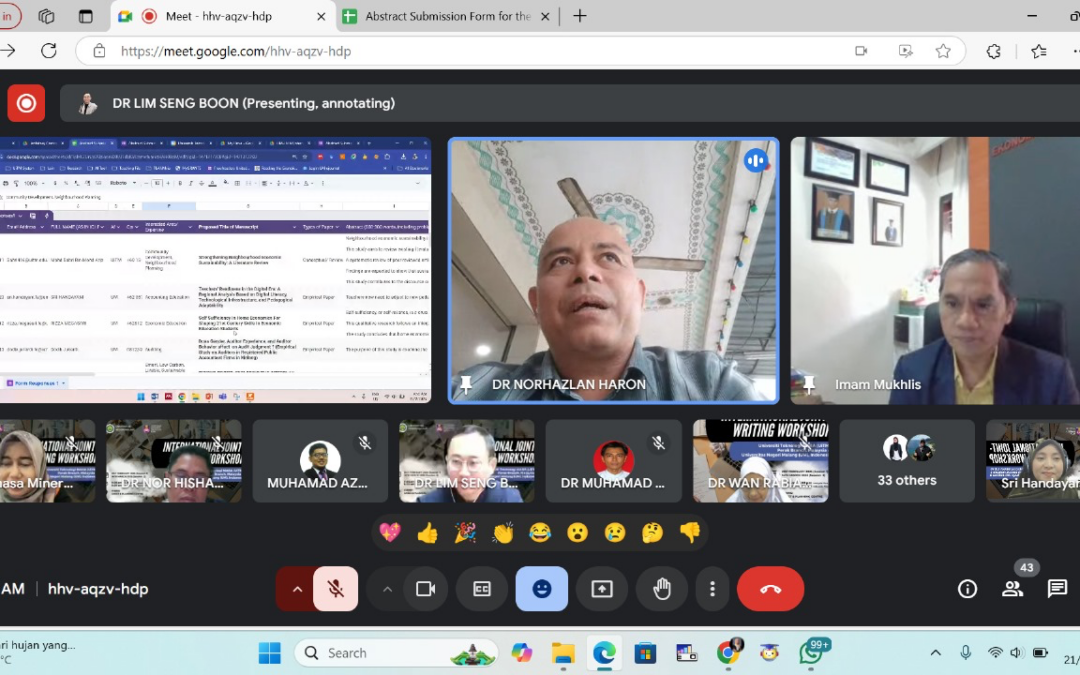Switch to Abstract Submission Form tab
The height and width of the screenshot is (675, 1080).
tap(448, 16)
